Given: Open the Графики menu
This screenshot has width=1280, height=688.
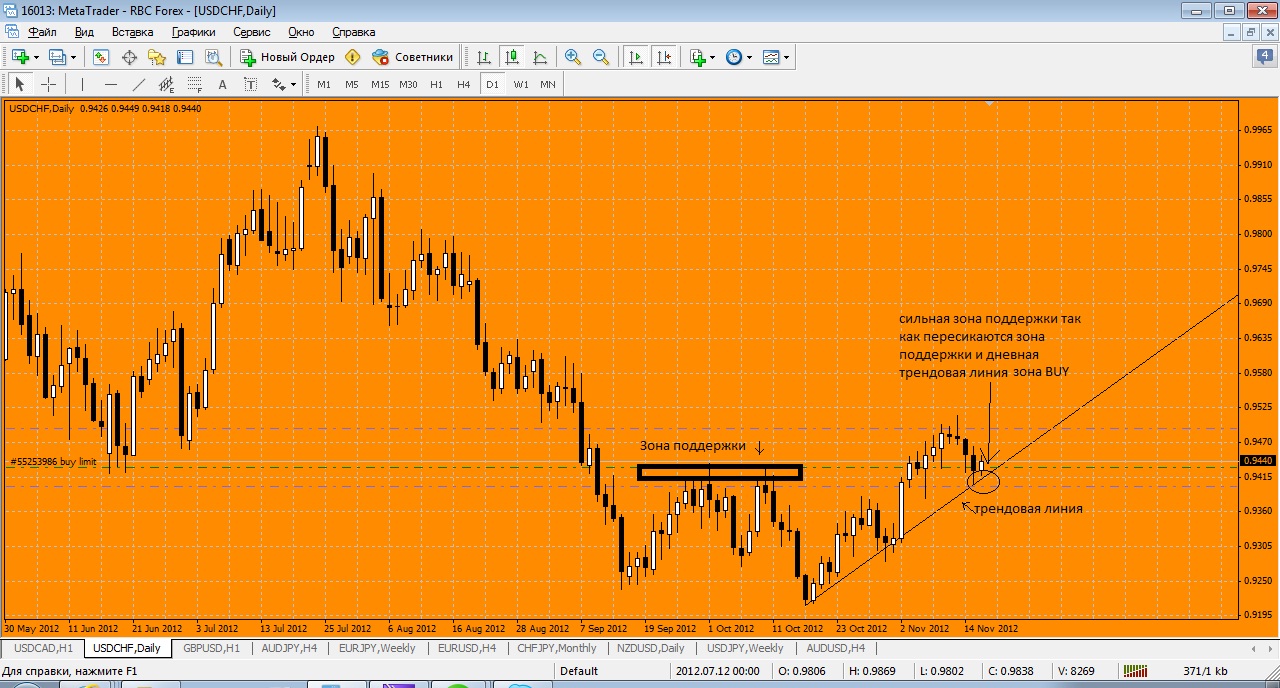Looking at the screenshot, I should (x=194, y=32).
